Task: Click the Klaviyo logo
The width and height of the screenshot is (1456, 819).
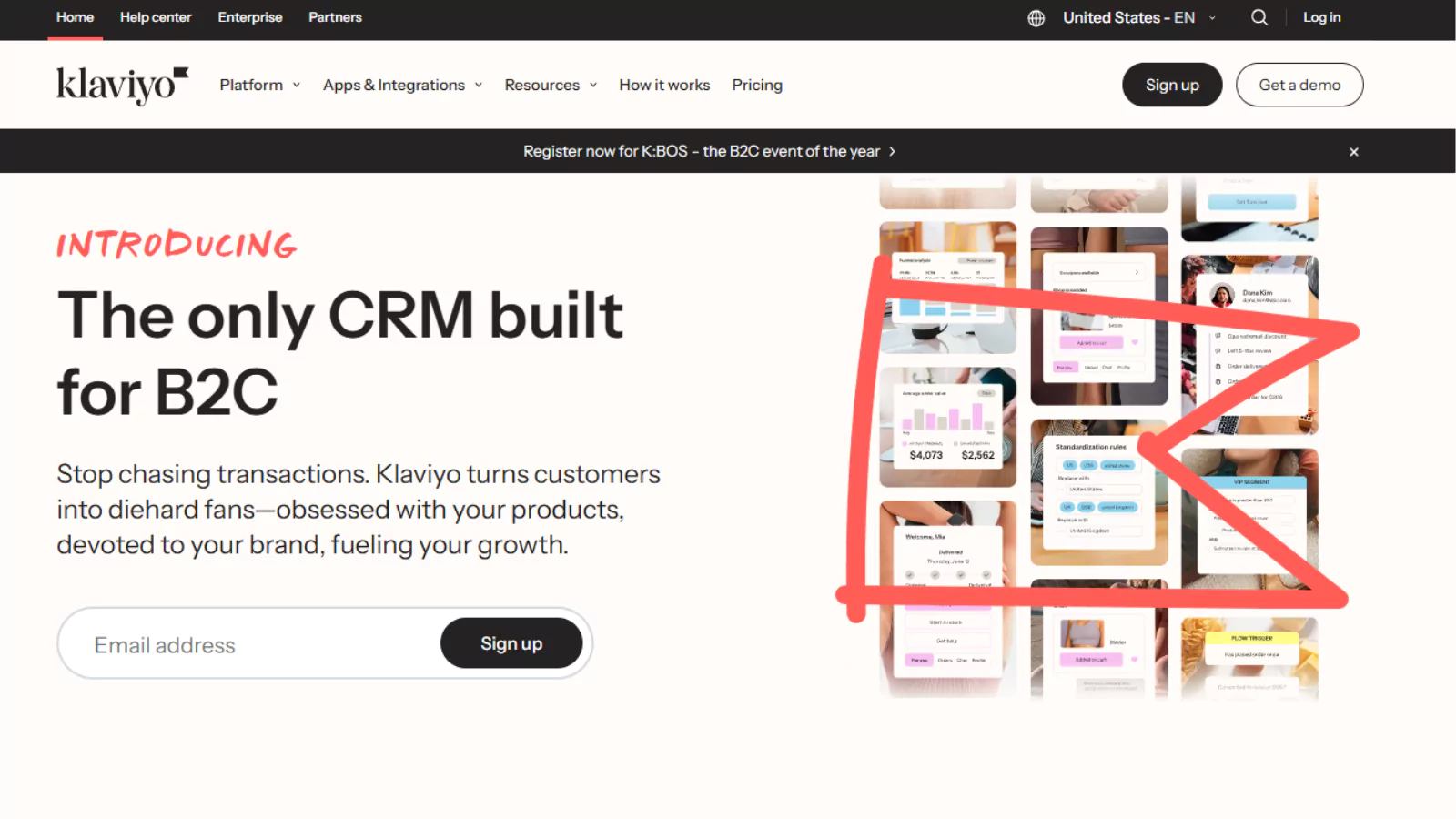Action: click(x=122, y=86)
